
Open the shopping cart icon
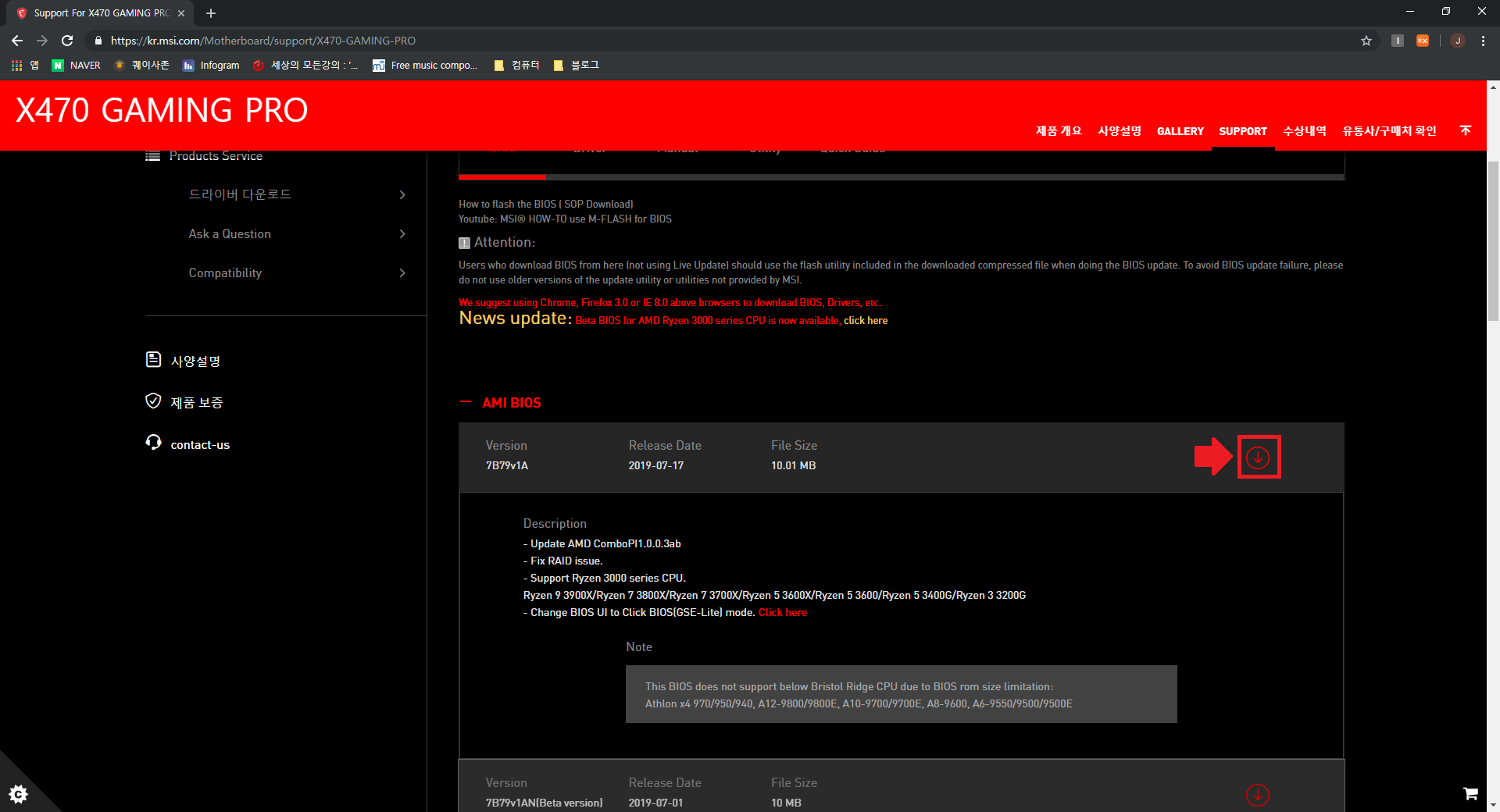click(x=1470, y=793)
